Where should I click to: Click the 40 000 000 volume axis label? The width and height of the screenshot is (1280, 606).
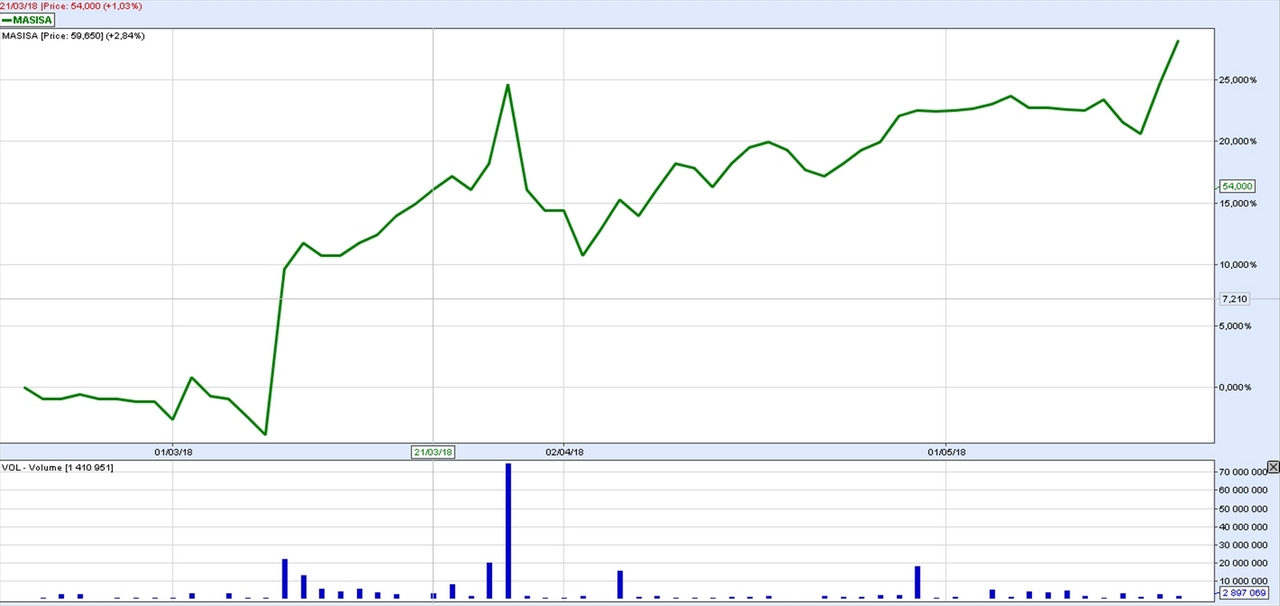(1243, 527)
